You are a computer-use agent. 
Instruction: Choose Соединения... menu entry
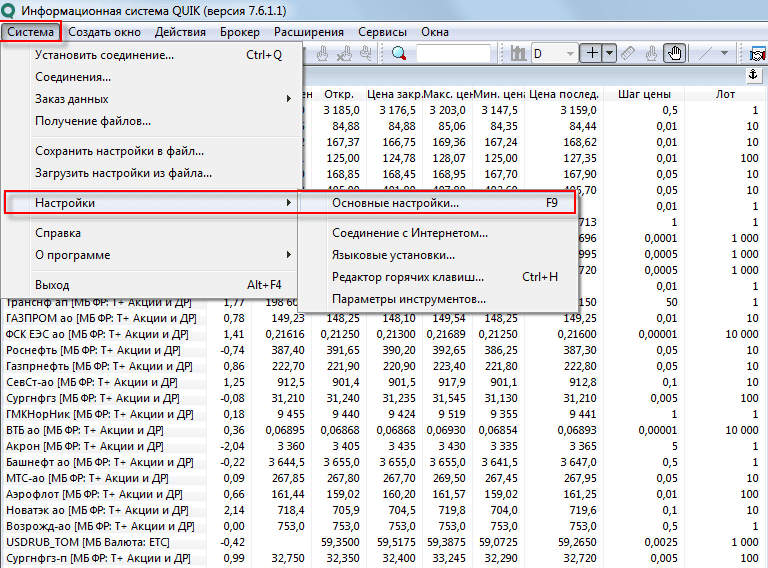tap(152, 77)
